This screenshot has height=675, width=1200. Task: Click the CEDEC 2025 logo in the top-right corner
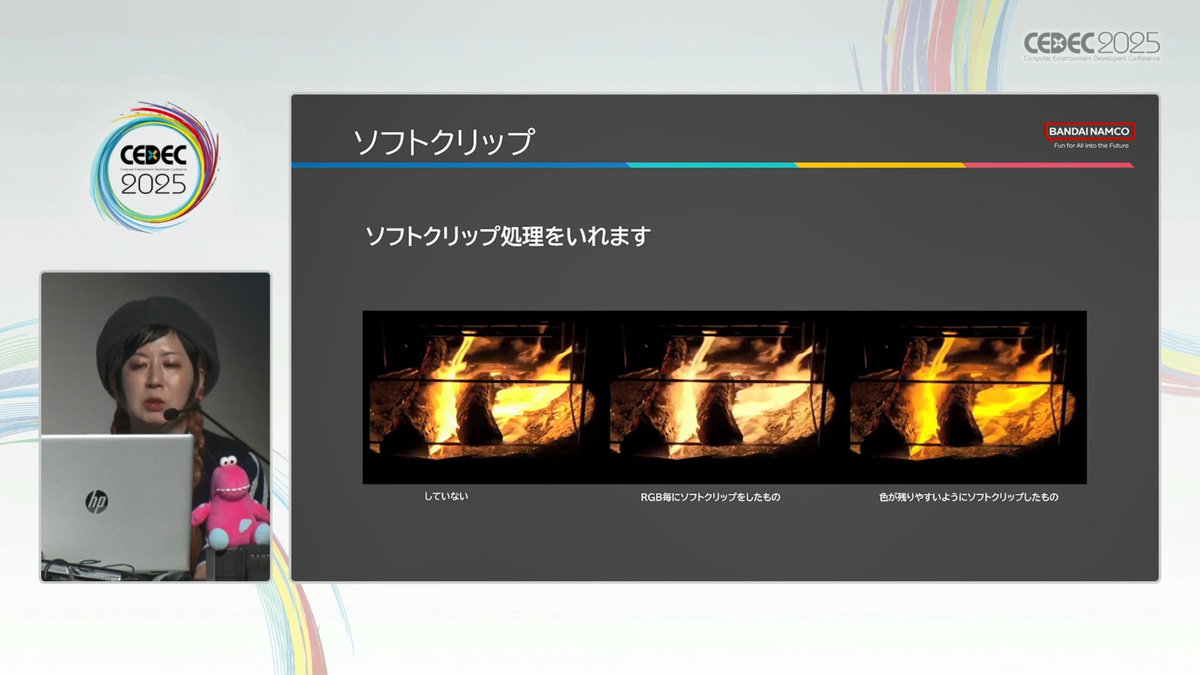tap(1091, 45)
